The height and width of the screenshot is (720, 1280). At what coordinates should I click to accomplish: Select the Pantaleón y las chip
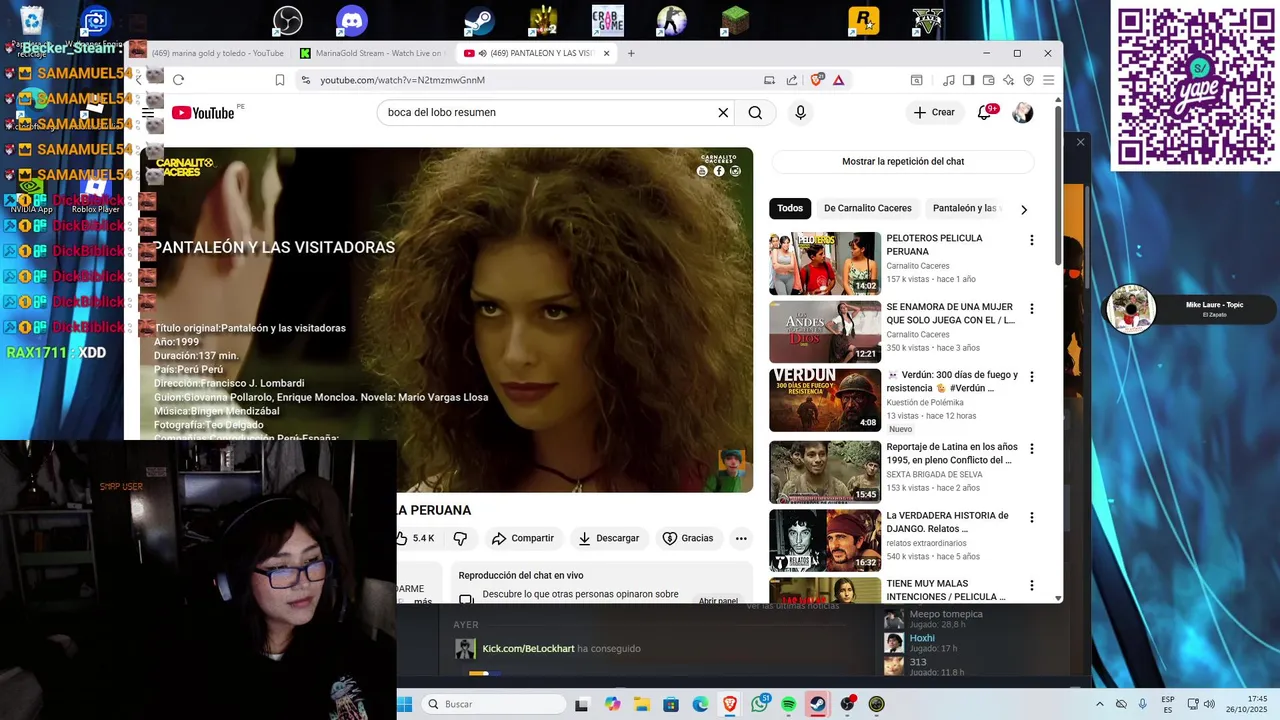(x=963, y=208)
